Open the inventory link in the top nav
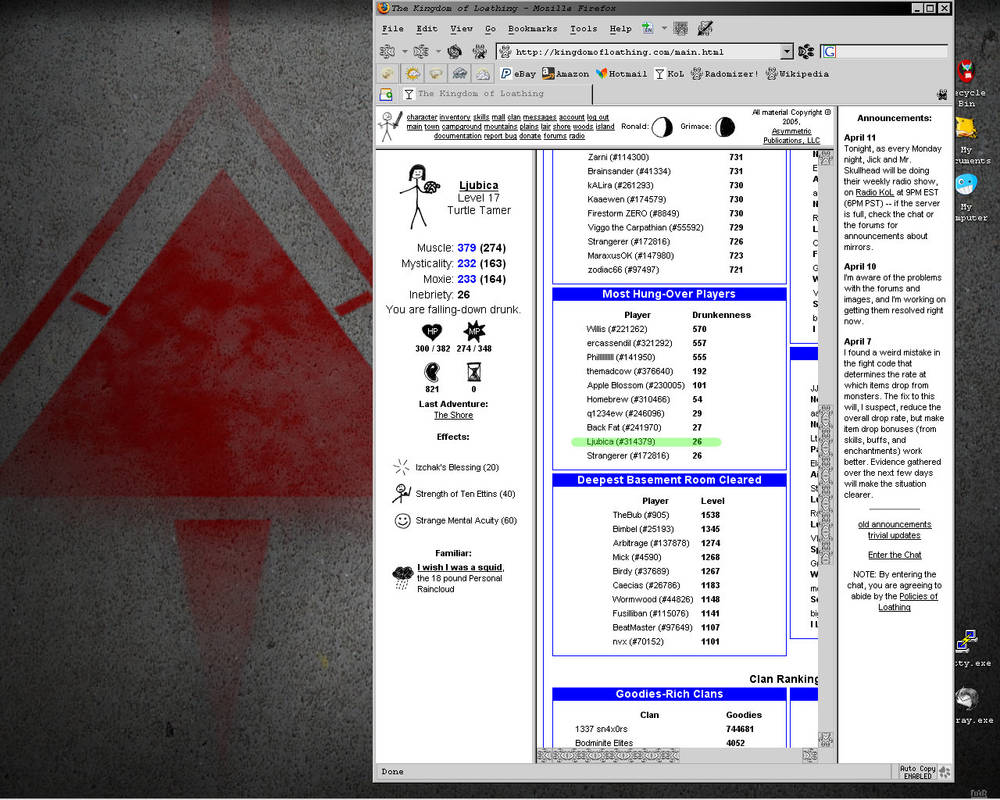 [455, 117]
